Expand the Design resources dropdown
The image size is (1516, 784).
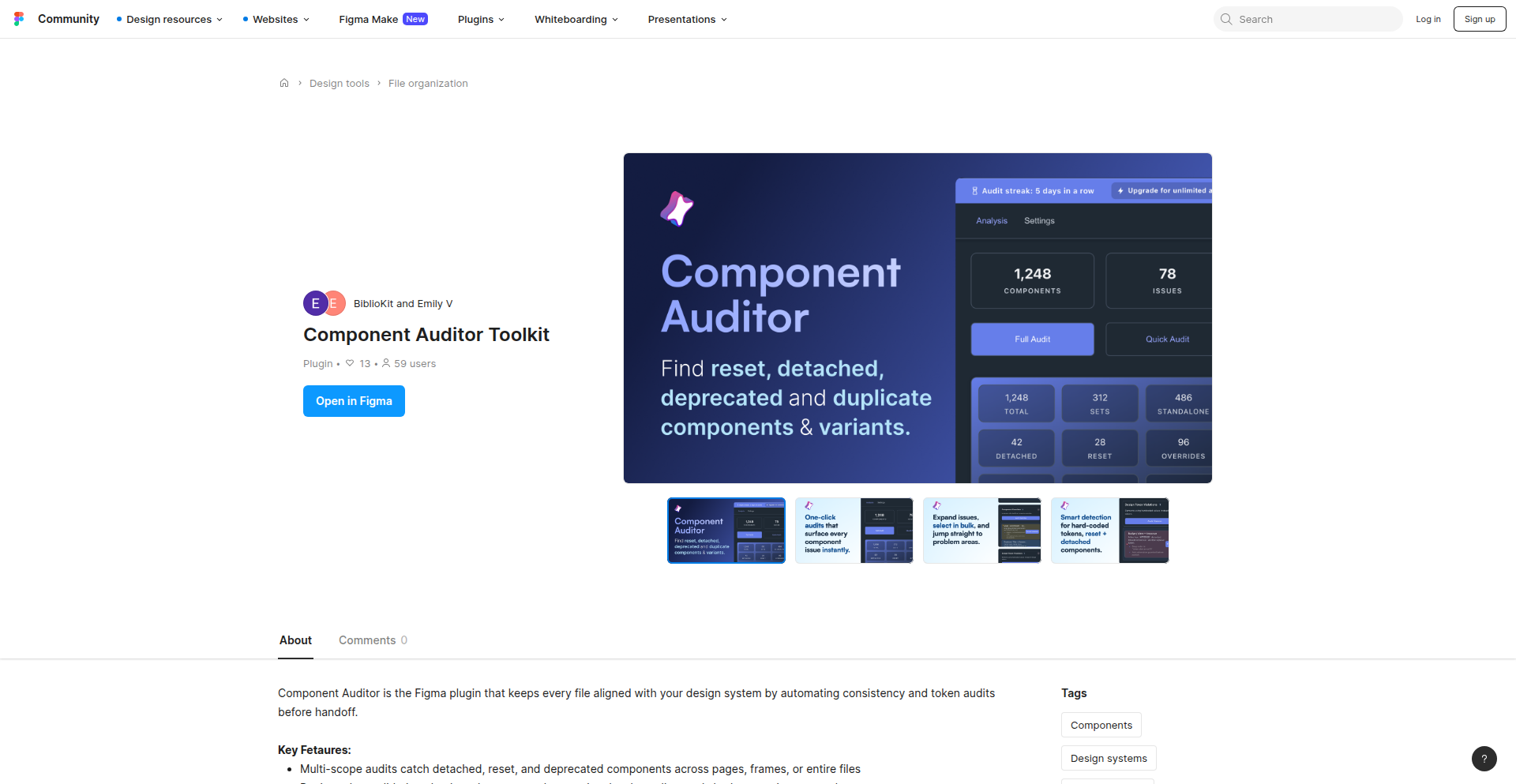click(168, 19)
